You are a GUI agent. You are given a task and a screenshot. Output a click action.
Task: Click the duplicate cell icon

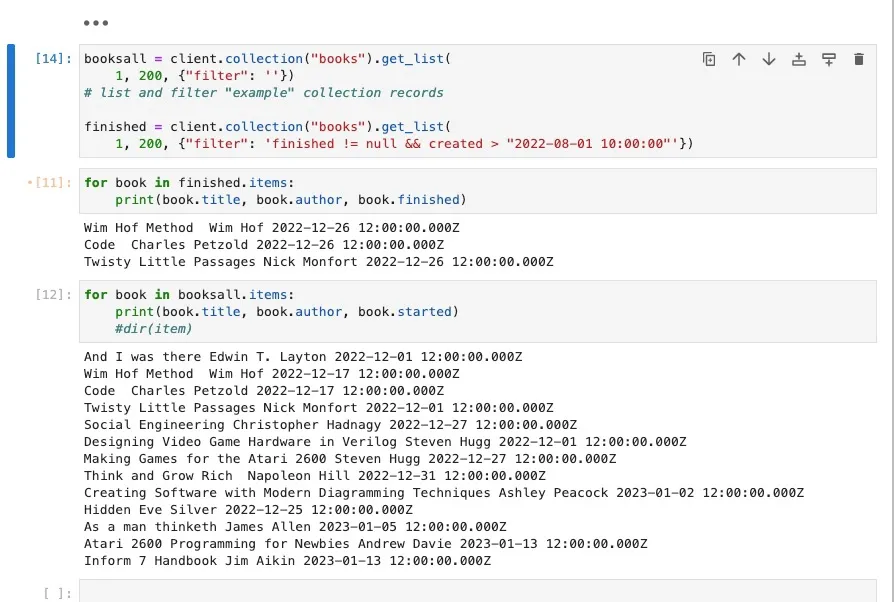(x=709, y=59)
